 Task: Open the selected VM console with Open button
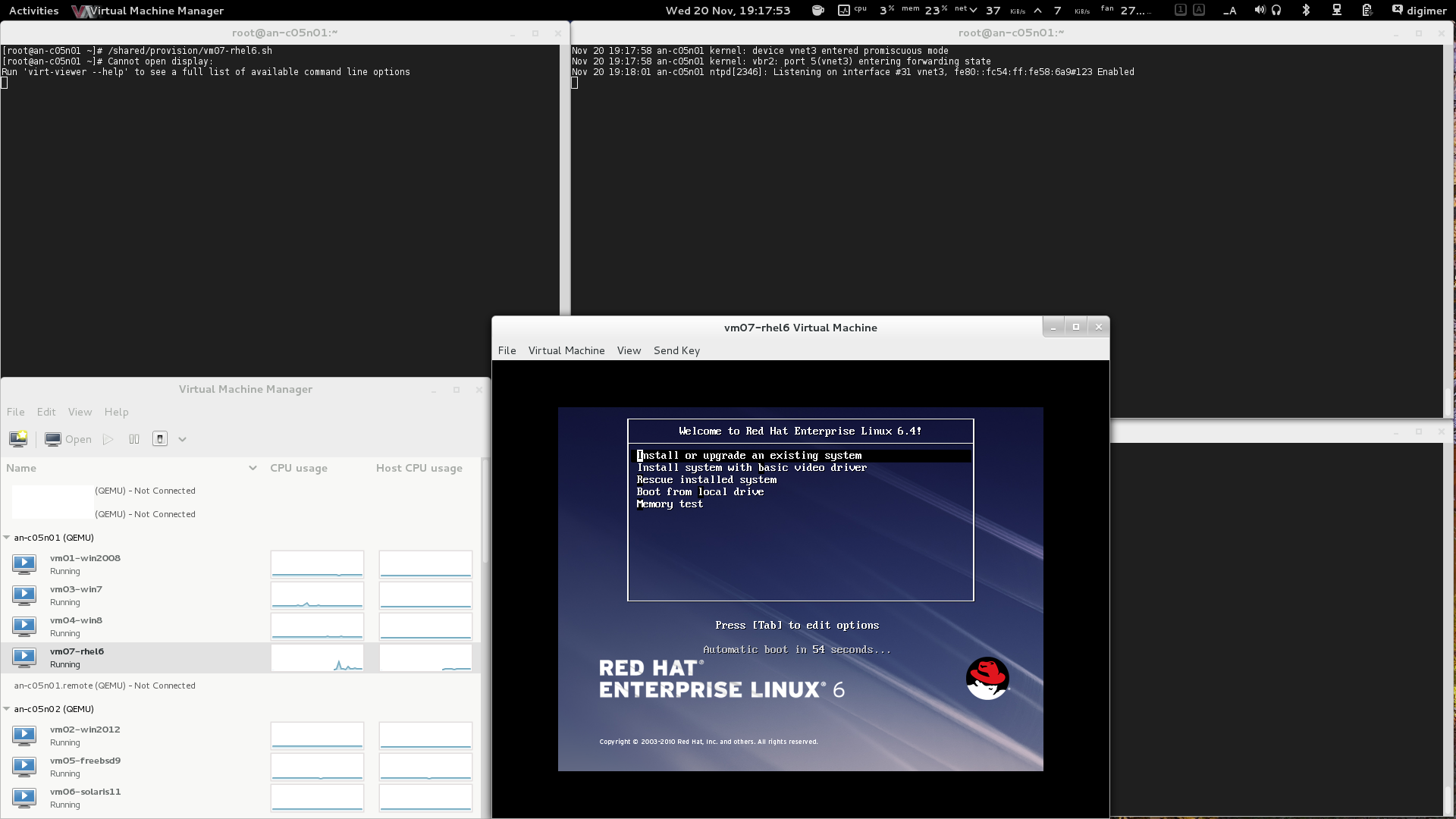point(68,439)
